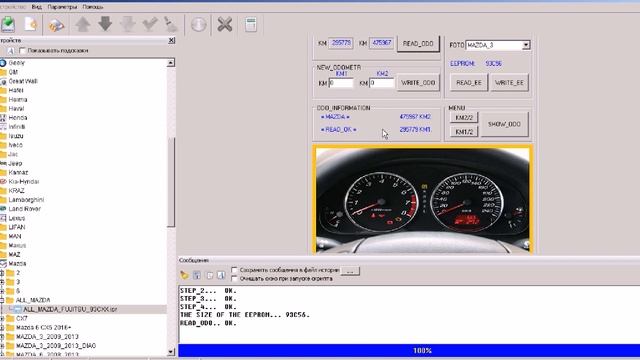640x360 pixels.
Task: Expand the Mazda '3' folder
Action: click(2, 282)
